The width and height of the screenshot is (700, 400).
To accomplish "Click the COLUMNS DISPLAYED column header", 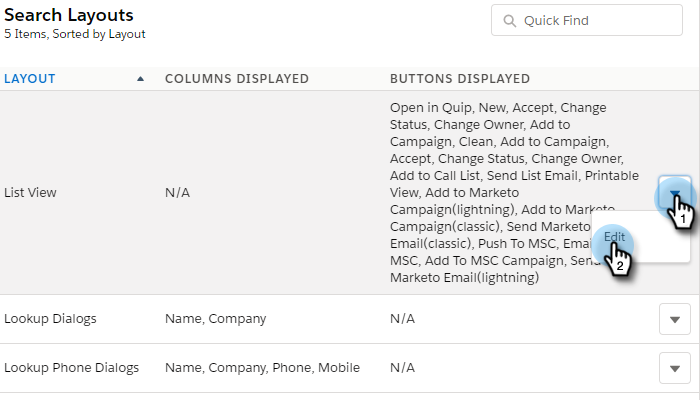I will pyautogui.click(x=237, y=79).
